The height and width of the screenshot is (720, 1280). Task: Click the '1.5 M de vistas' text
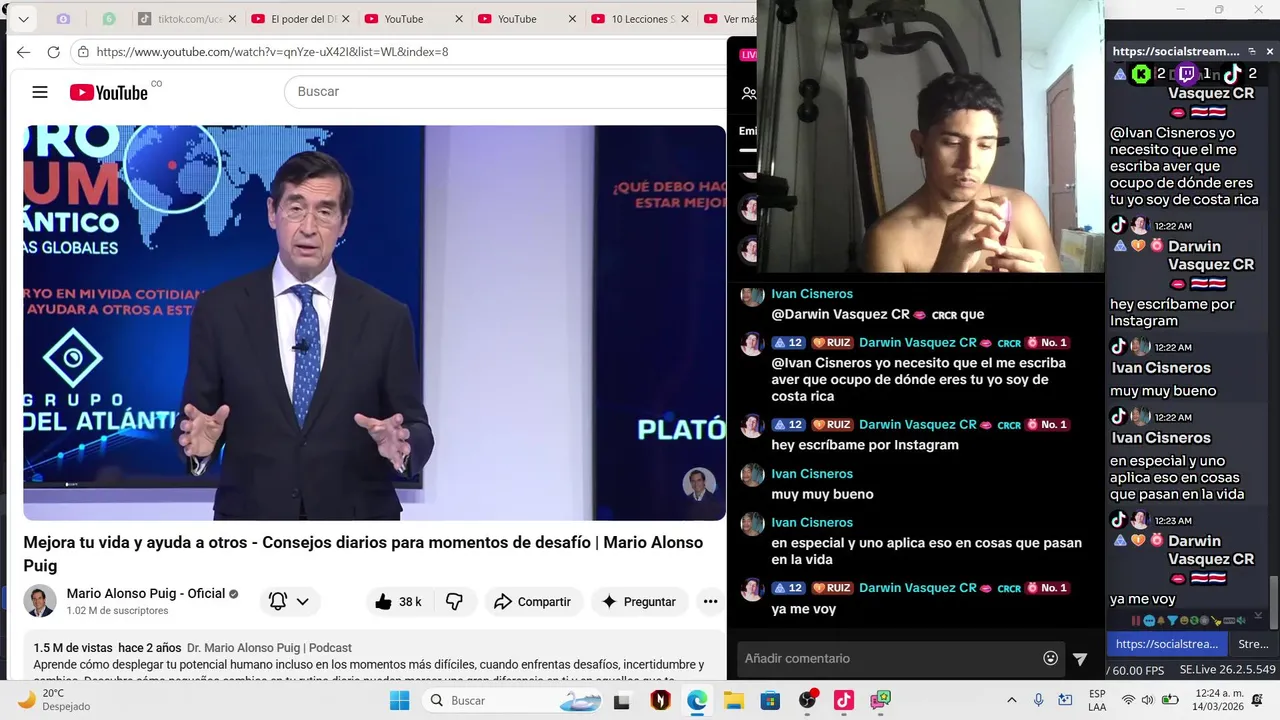[72, 648]
